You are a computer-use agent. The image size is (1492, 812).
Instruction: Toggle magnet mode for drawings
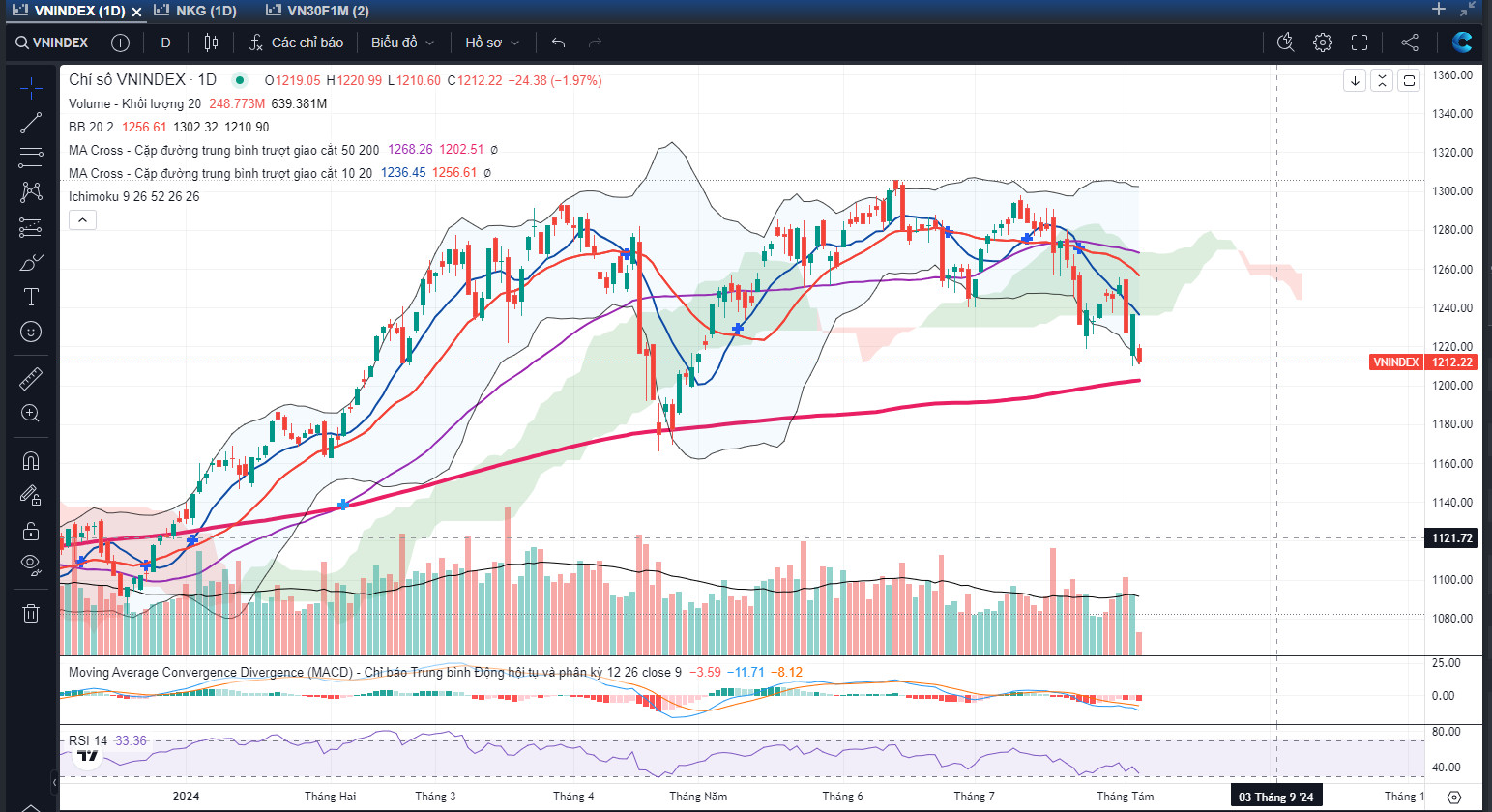(31, 460)
